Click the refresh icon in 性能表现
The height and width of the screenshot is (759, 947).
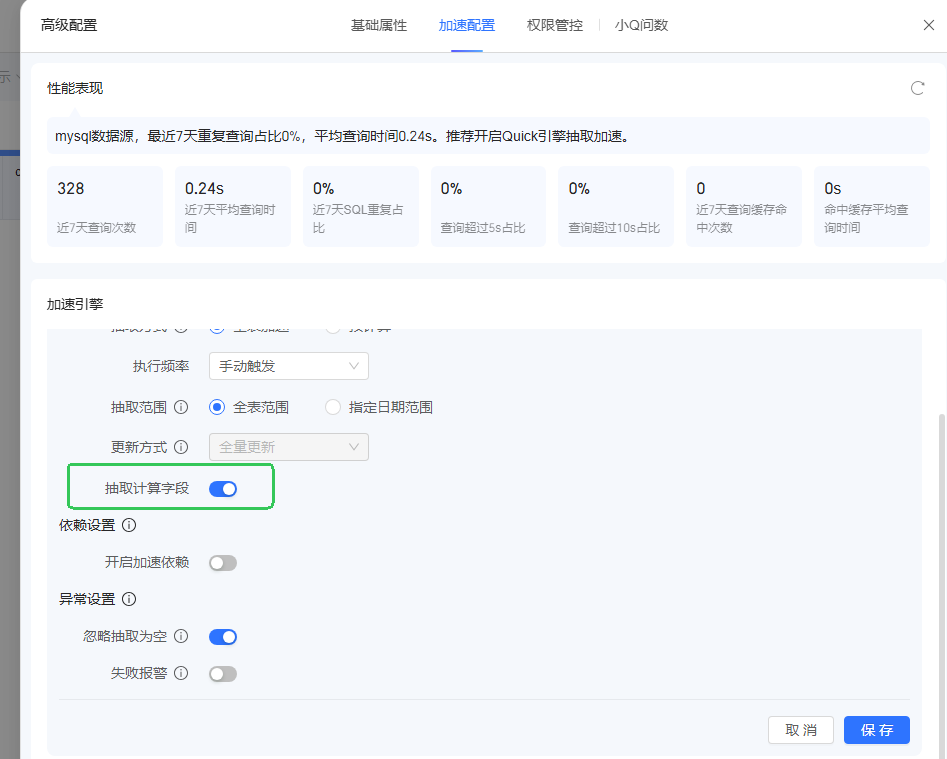click(x=917, y=88)
